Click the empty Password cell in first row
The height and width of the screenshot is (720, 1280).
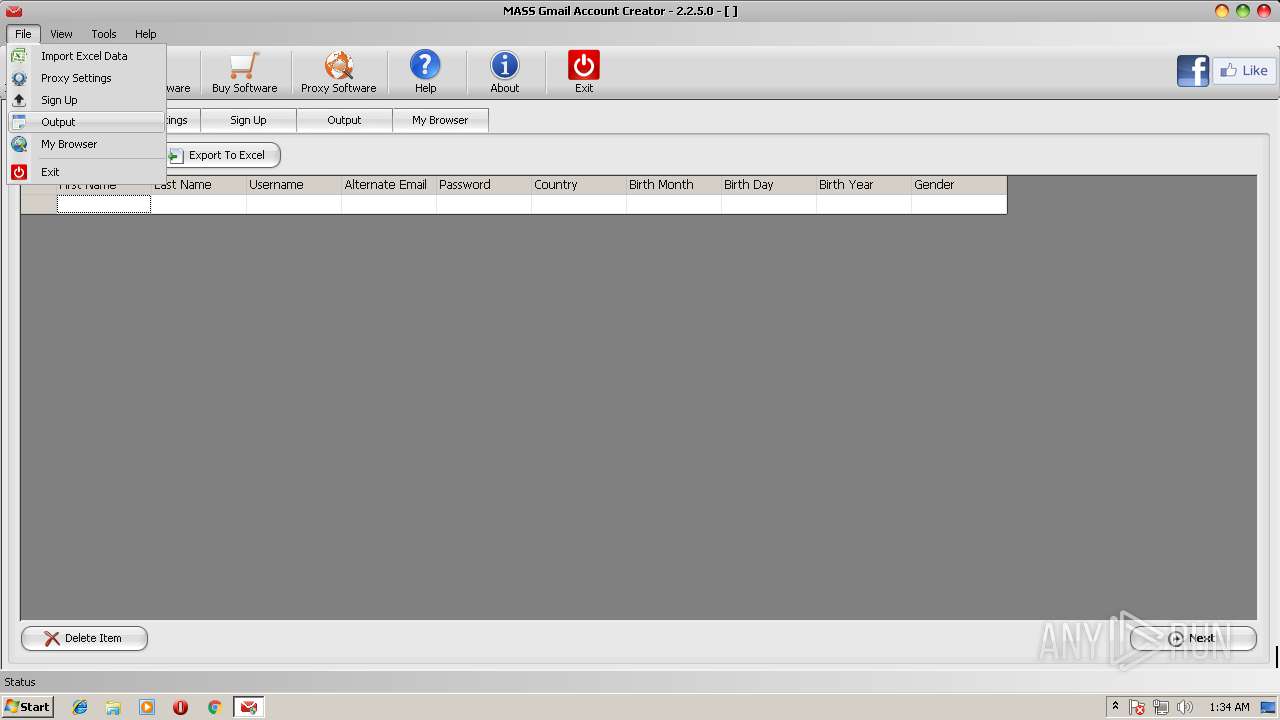(484, 204)
